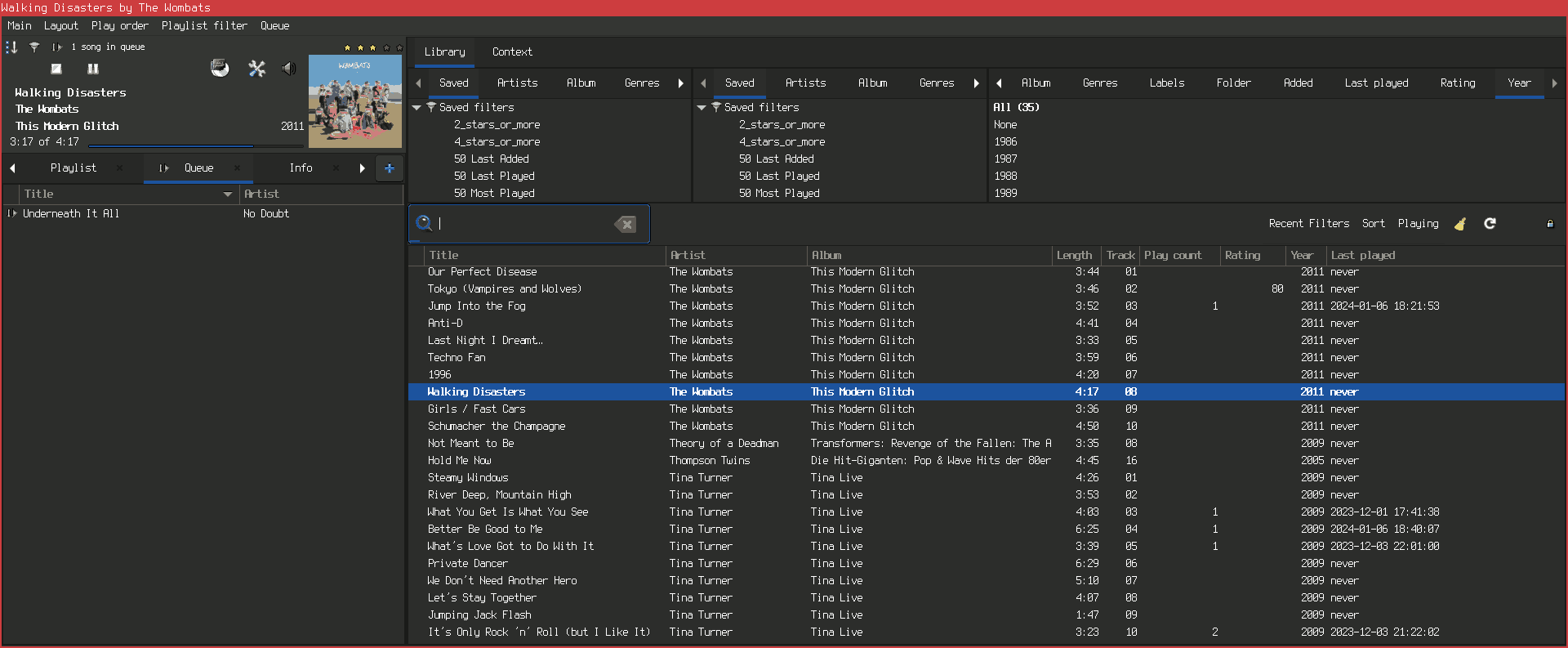Select the Rating tab in third filter pane
The image size is (1568, 648).
pos(1458,83)
